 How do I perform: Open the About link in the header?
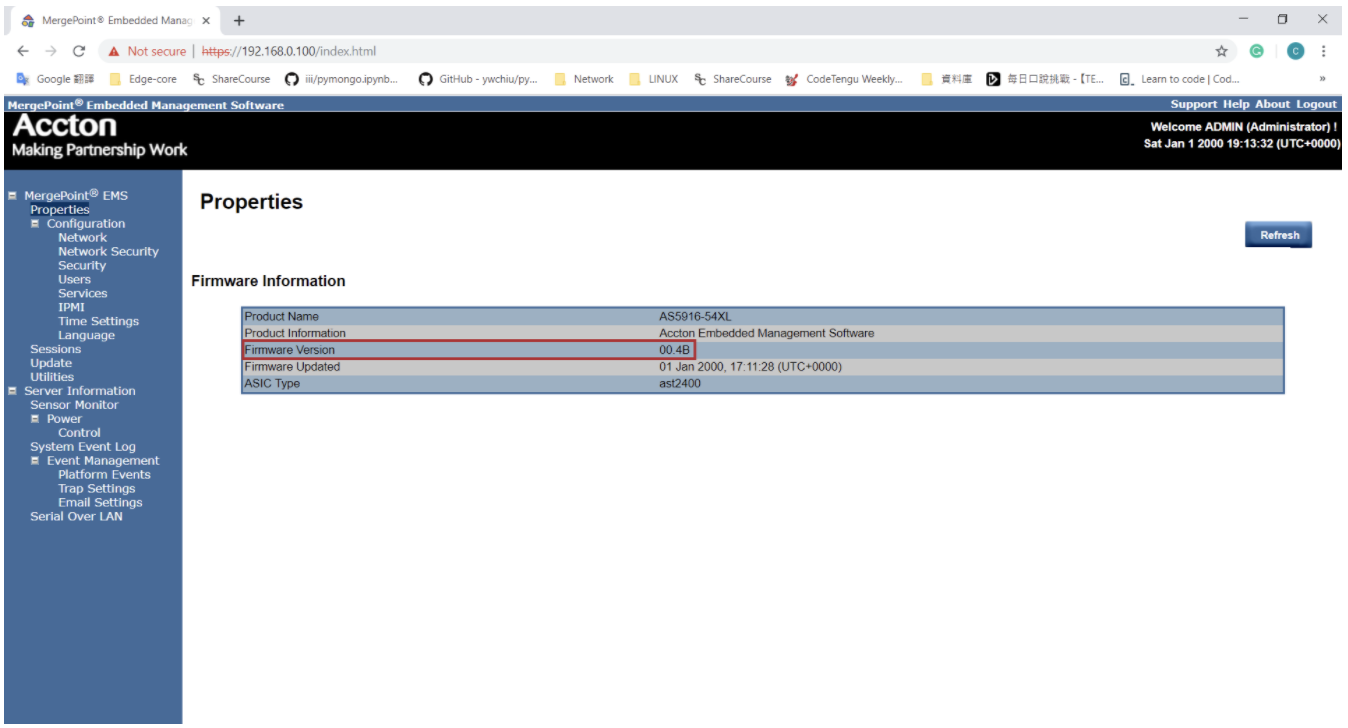[1273, 104]
